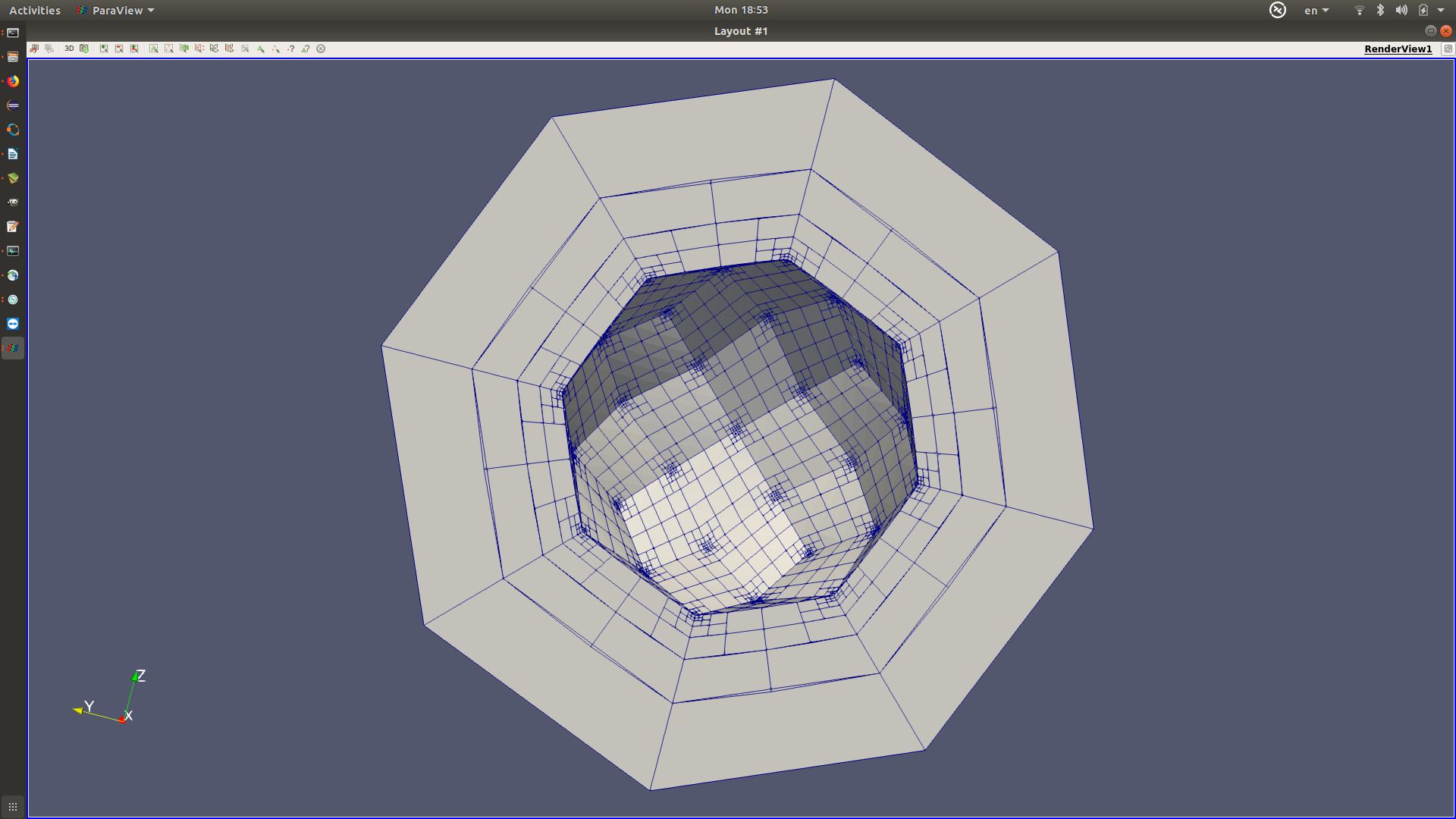Click the volume speaker icon
1456x819 pixels.
(1401, 10)
